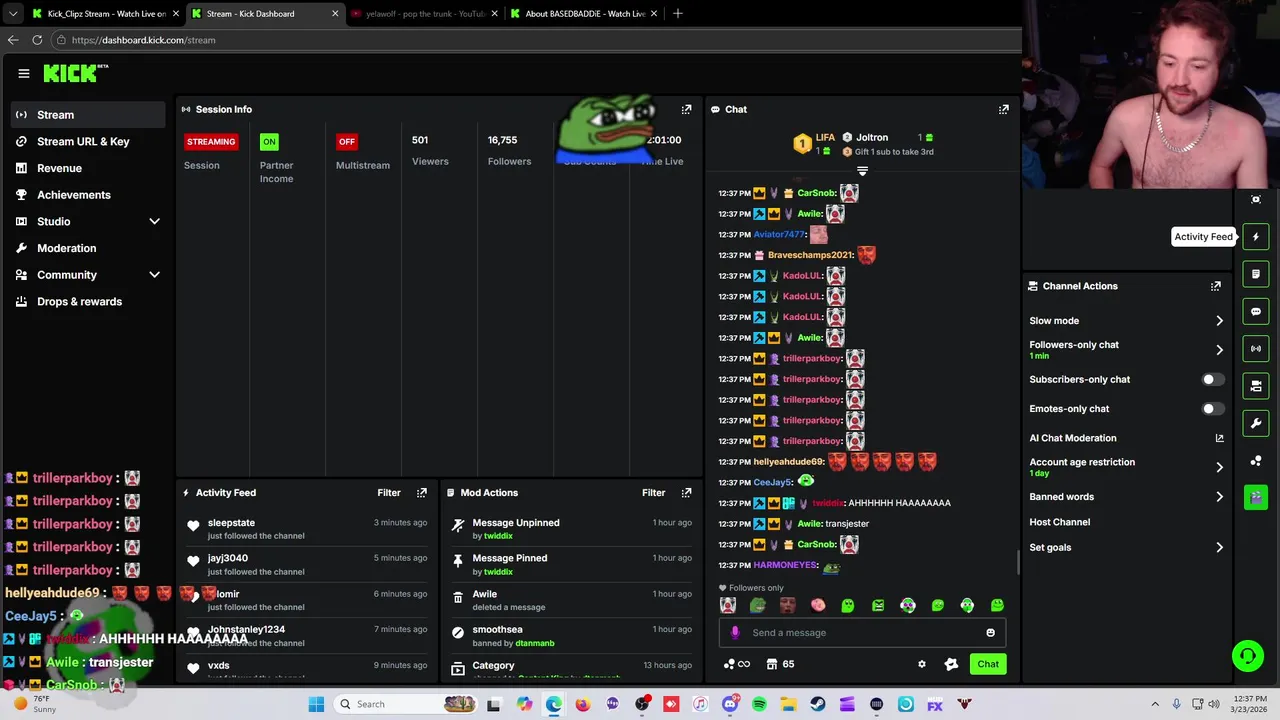Click the green Chat send button

click(988, 664)
